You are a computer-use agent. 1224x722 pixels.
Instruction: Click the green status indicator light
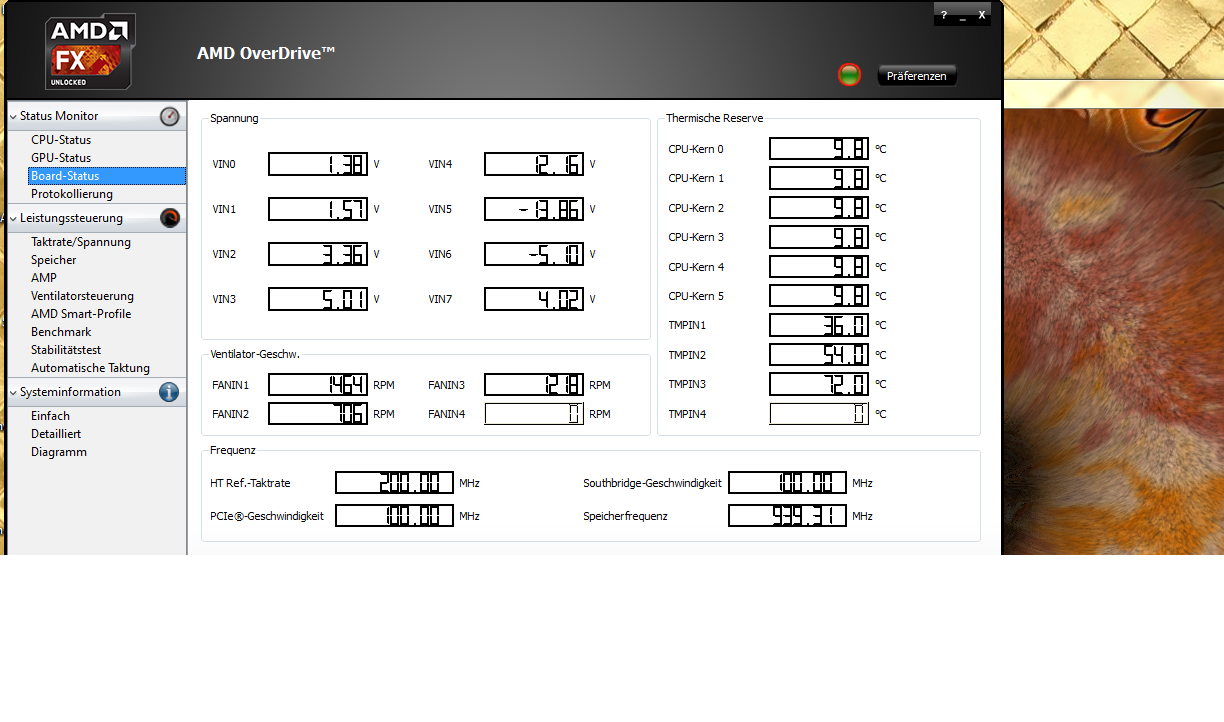click(849, 75)
